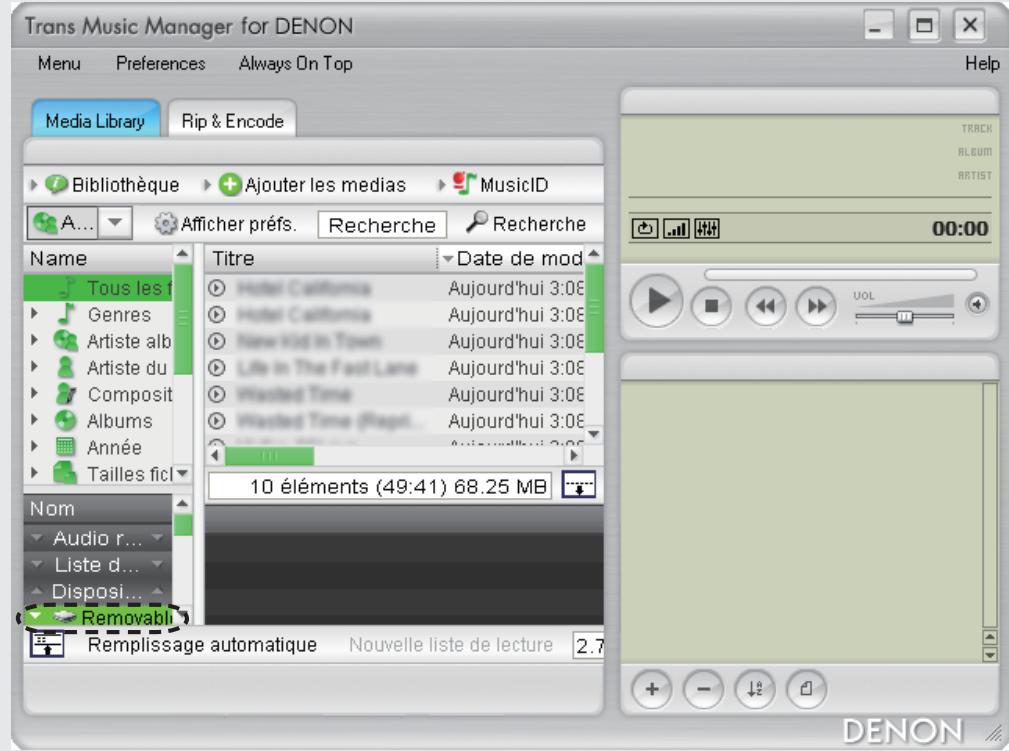Mute audio with the speaker icon
This screenshot has height=751, width=1009.
977,304
